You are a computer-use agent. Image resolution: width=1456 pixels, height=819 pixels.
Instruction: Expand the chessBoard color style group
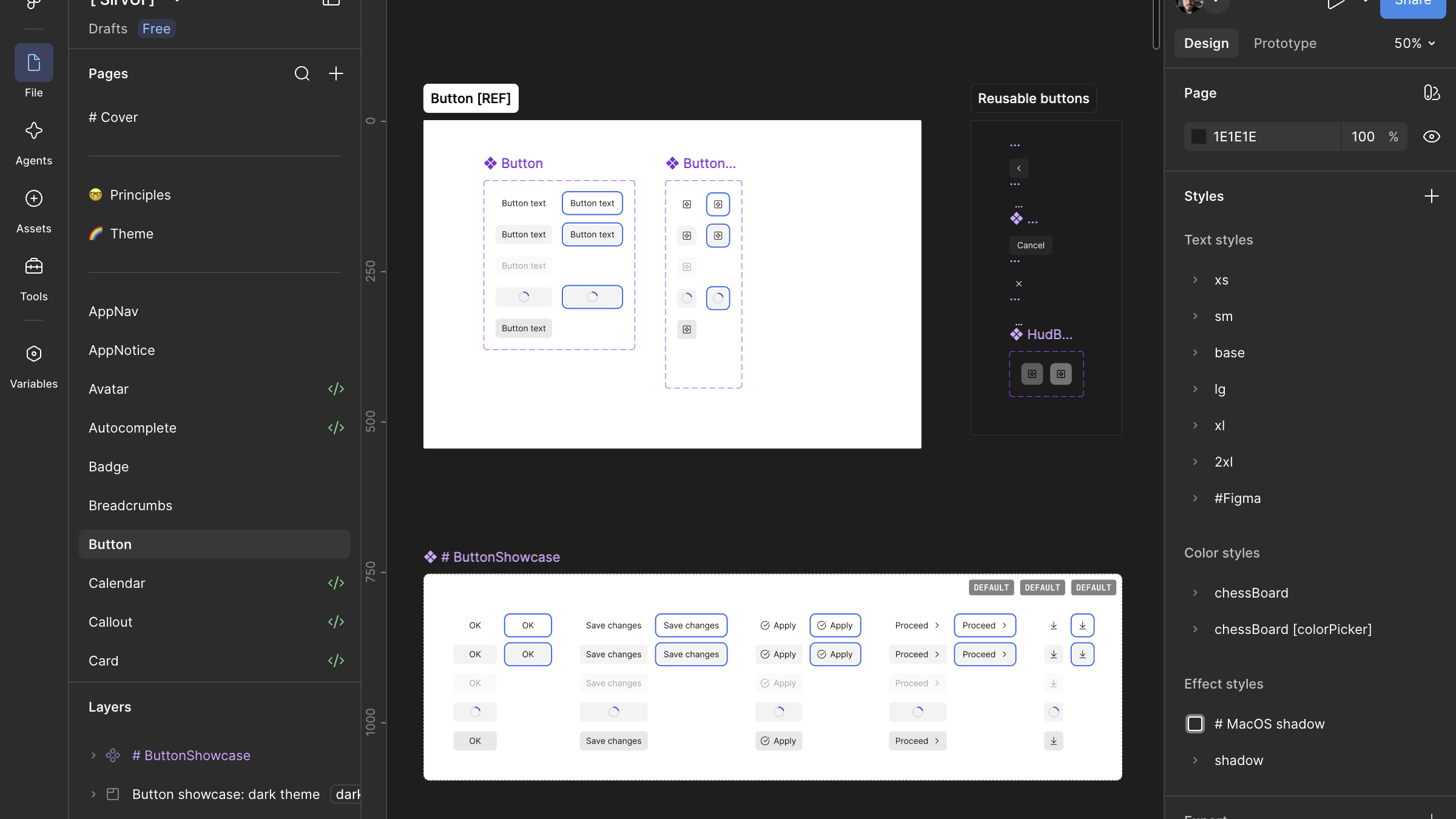1195,593
